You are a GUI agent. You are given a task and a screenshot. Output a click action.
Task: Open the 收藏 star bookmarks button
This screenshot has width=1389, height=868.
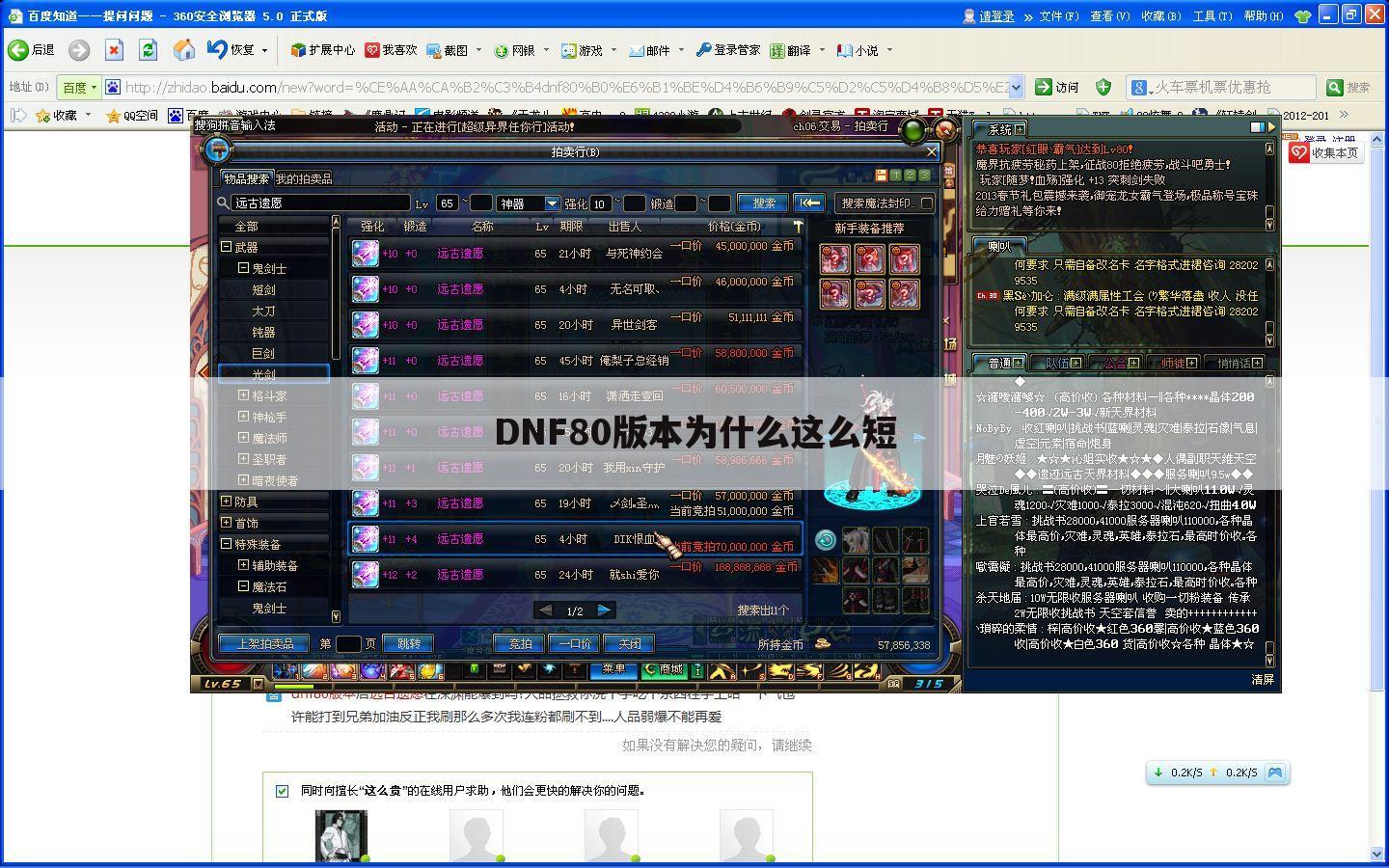(x=55, y=116)
